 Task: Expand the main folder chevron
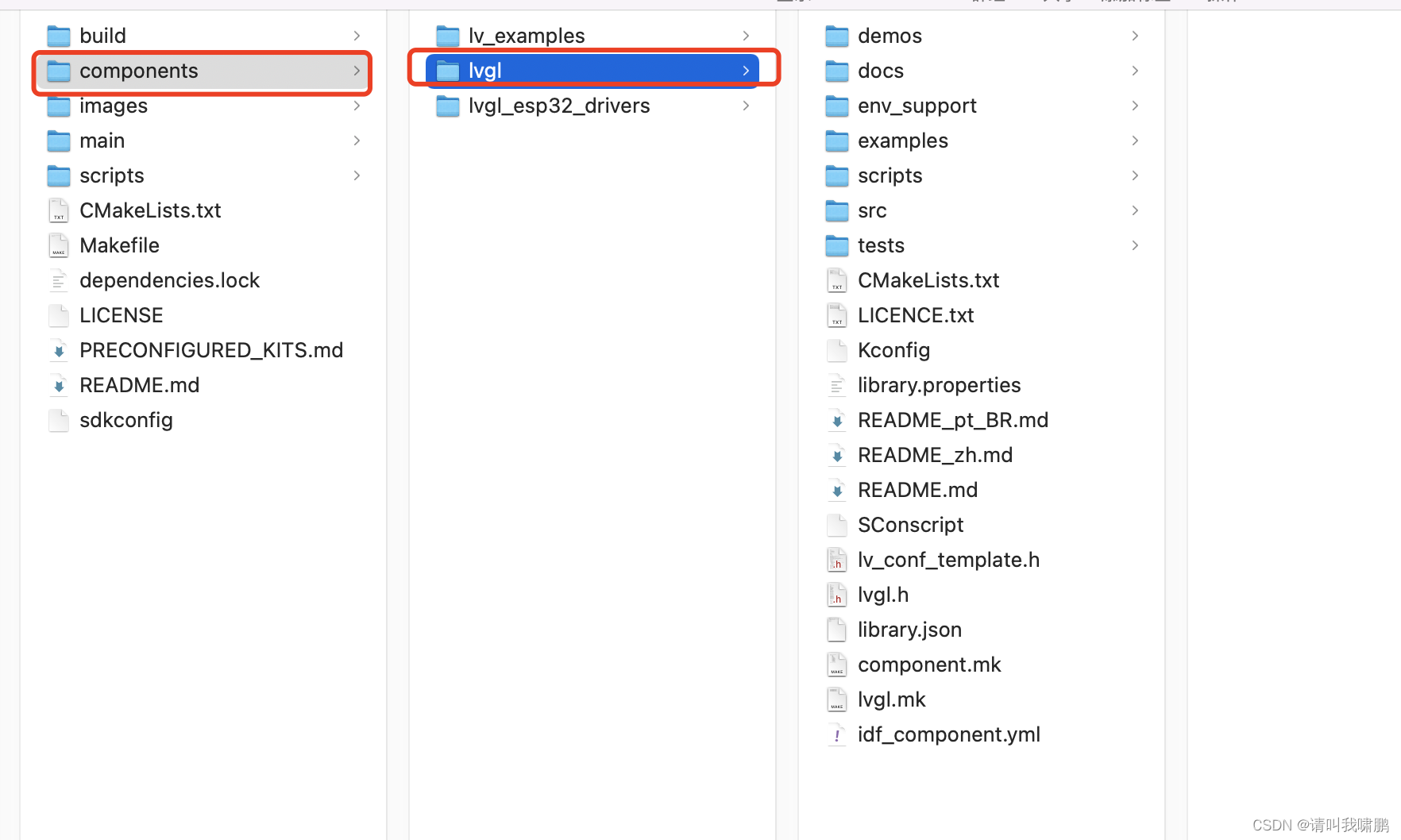(x=357, y=141)
